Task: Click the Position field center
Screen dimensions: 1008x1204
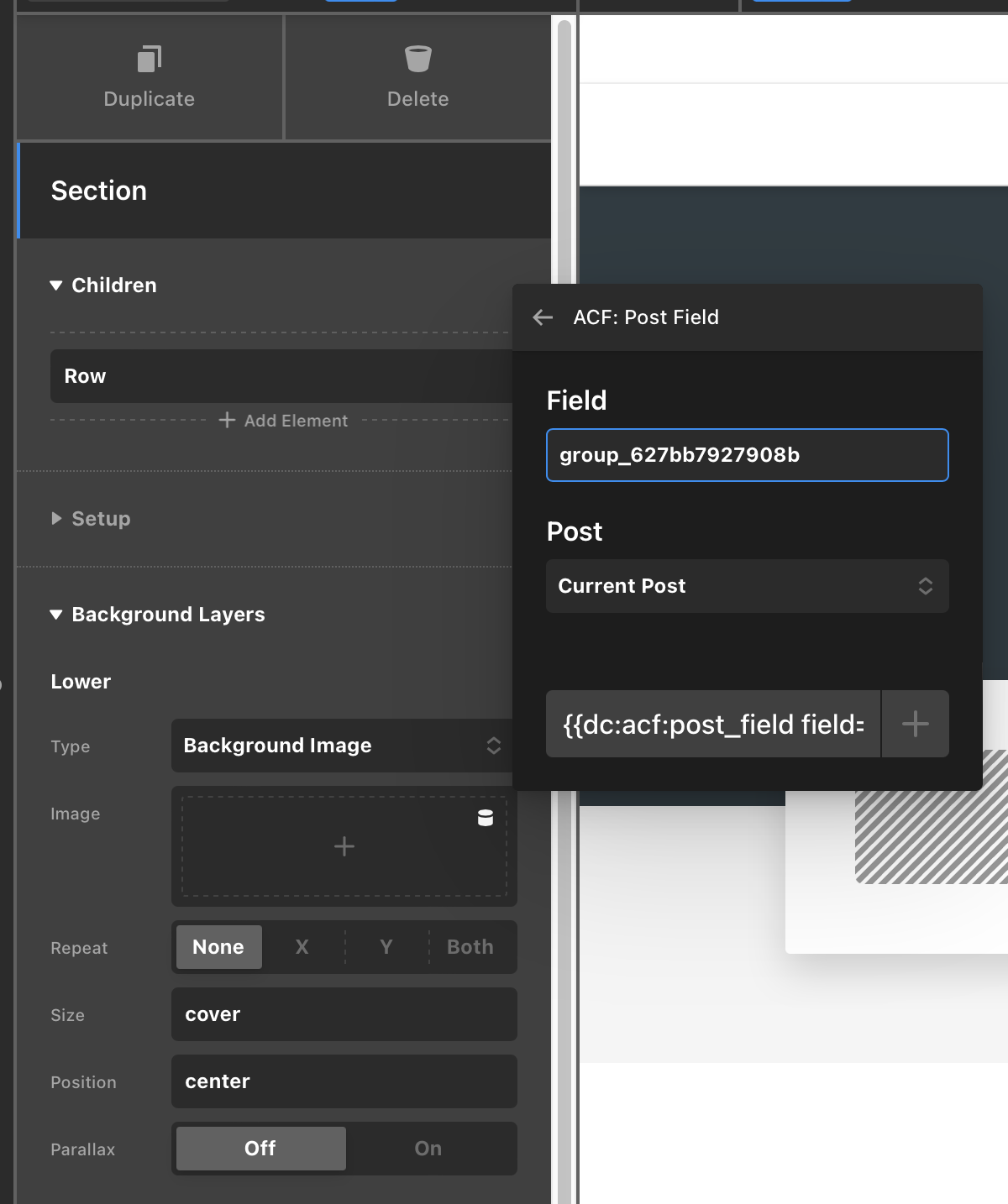Action: 344,1081
